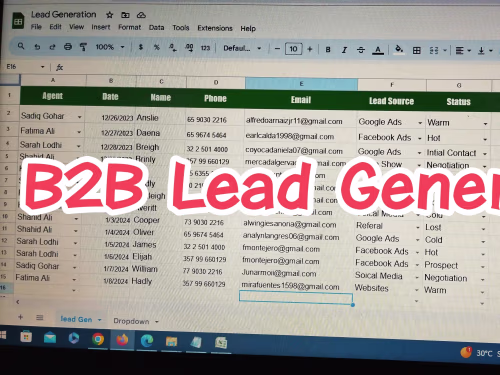Select the paint format roller icon
The image size is (500, 375).
click(83, 47)
